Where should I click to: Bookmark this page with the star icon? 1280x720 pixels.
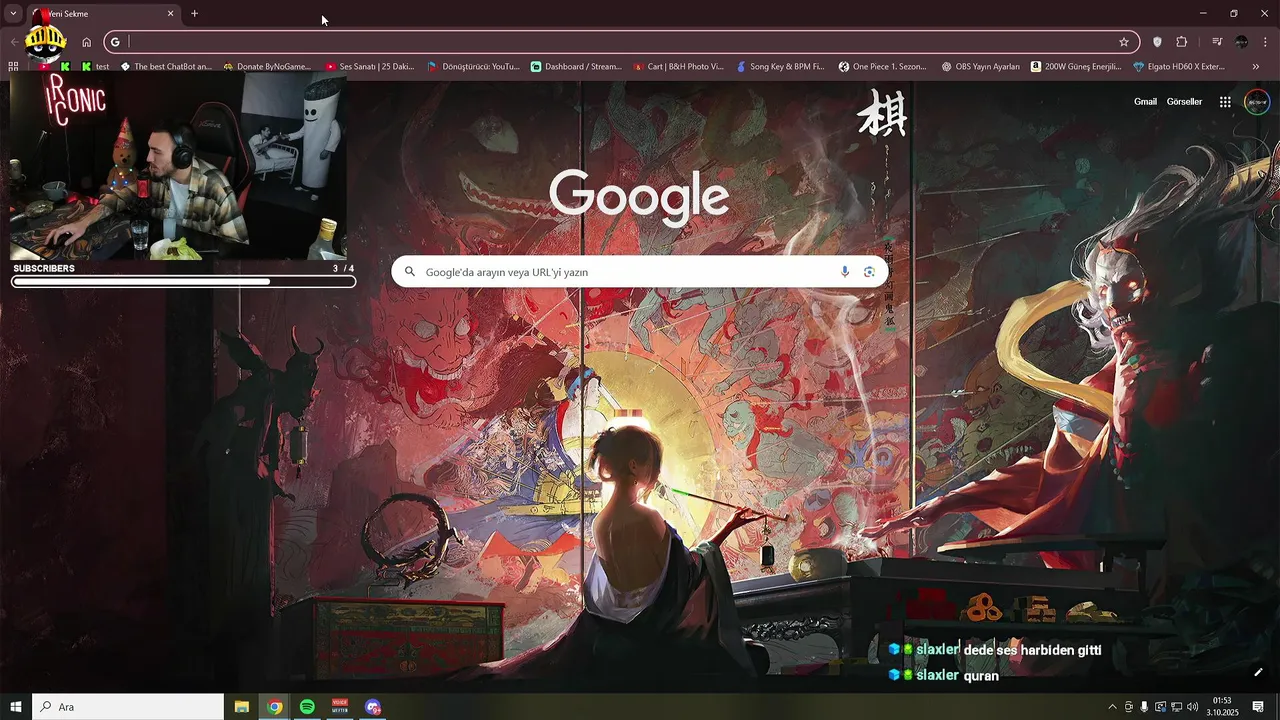click(x=1124, y=42)
